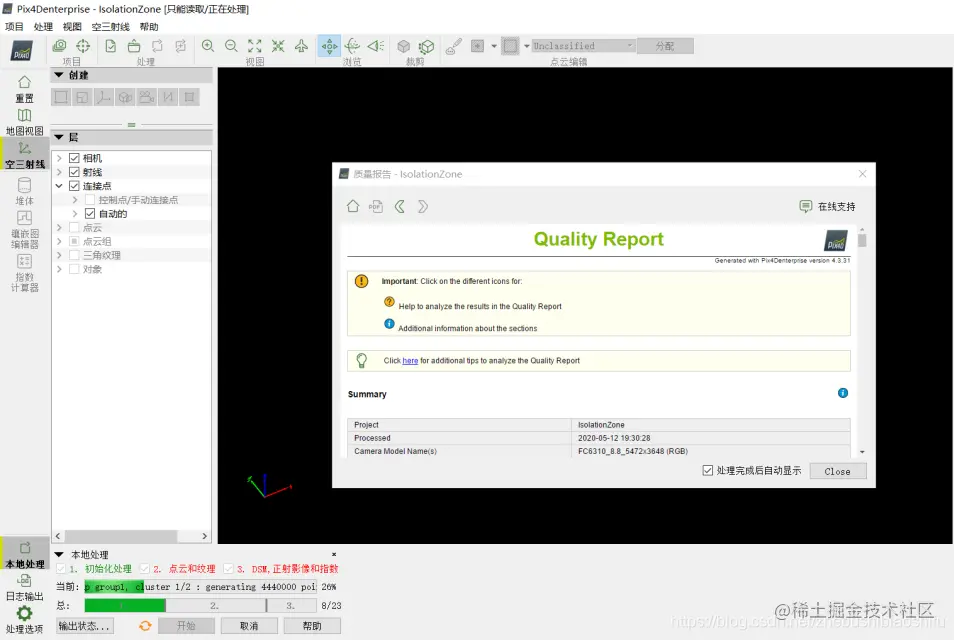
Task: Click the zoom out magnifier icon
Action: tap(231, 46)
